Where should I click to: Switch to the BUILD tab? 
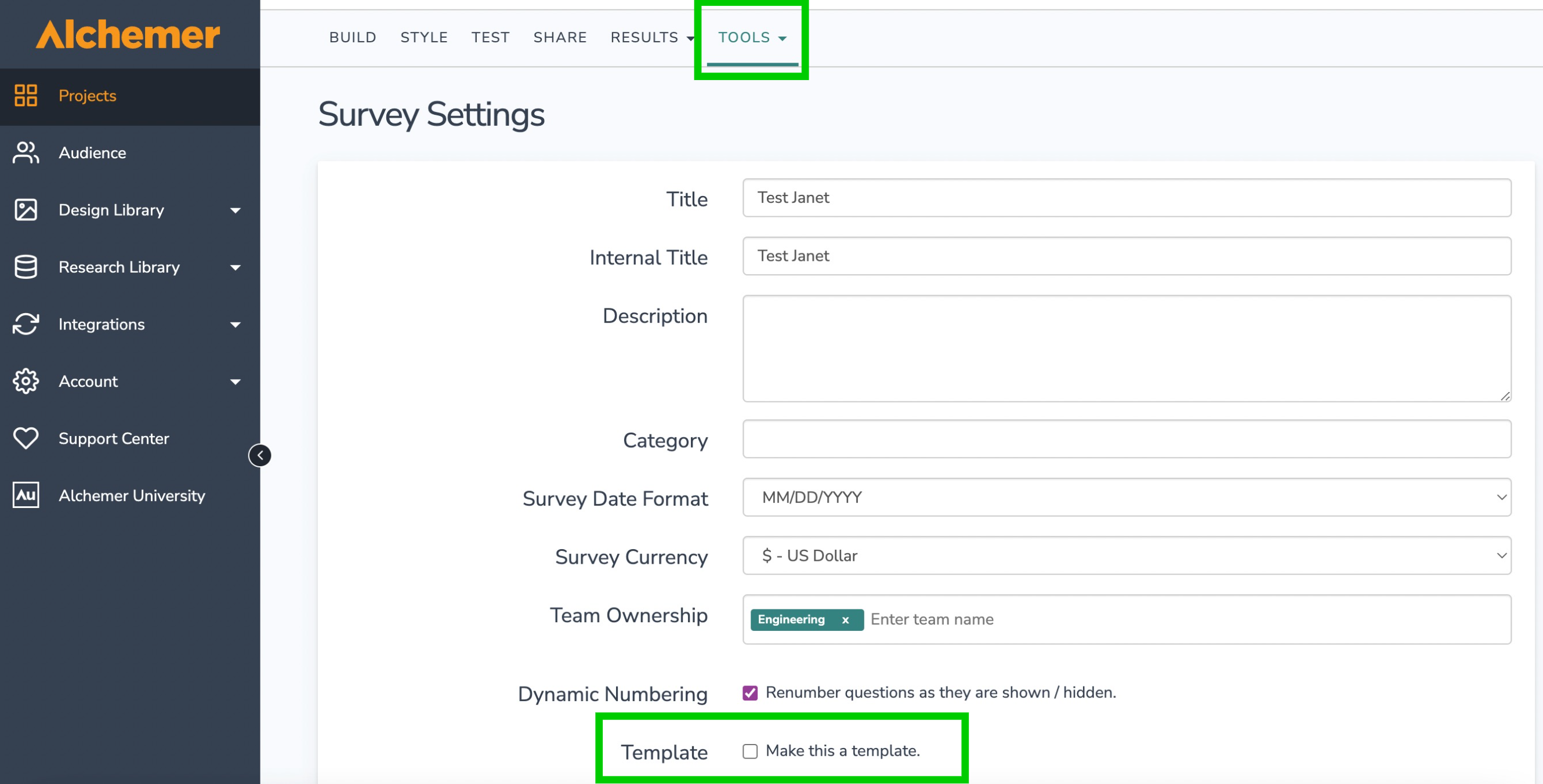click(352, 37)
